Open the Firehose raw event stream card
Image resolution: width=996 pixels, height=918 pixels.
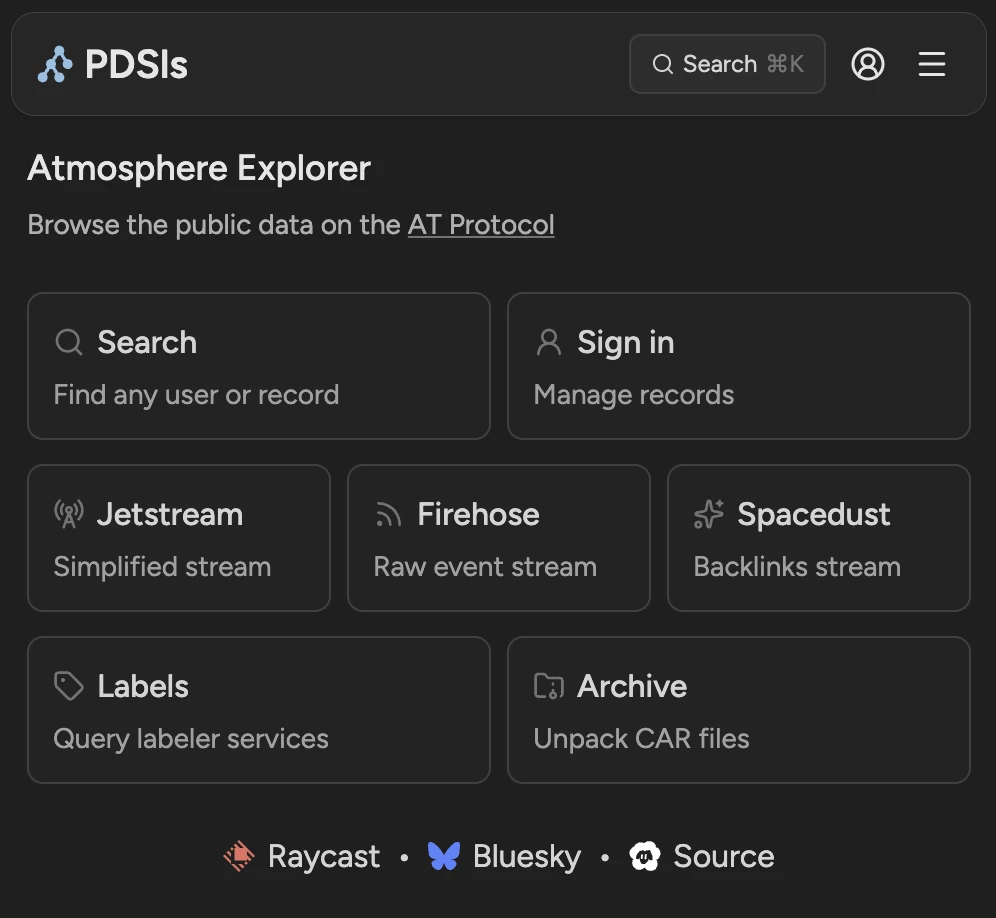pos(498,538)
